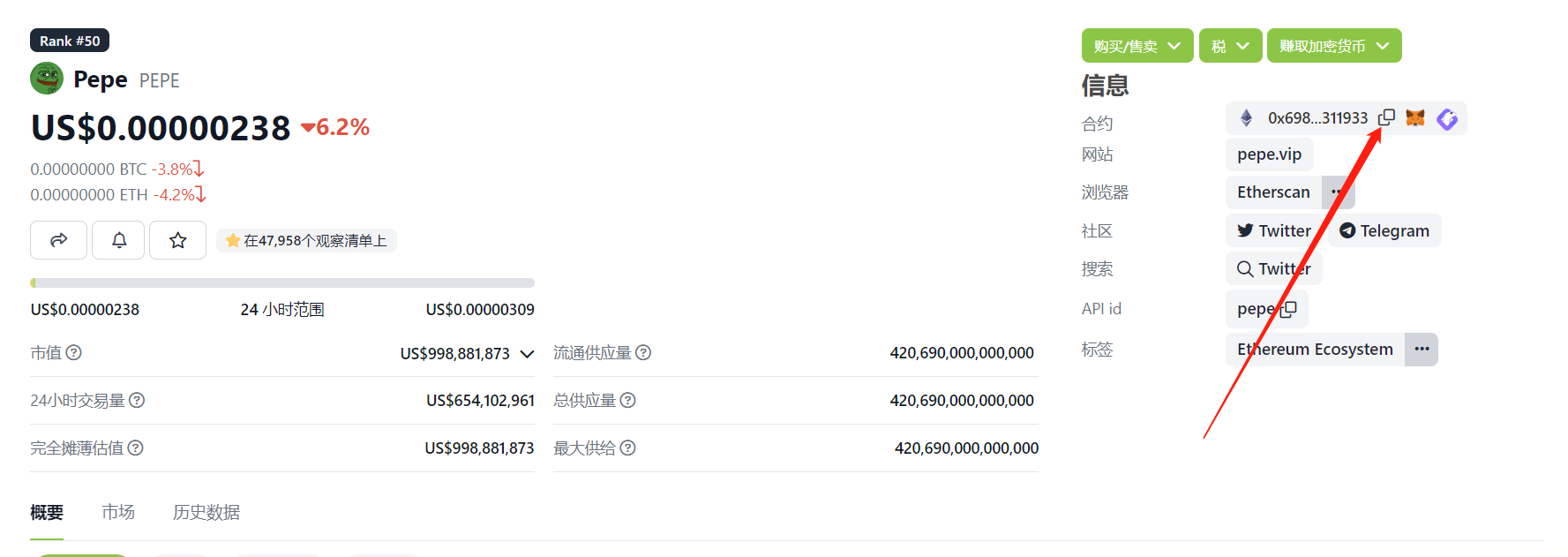Click circulating supply help icon
Screen dimensions: 1568x557
click(x=643, y=352)
